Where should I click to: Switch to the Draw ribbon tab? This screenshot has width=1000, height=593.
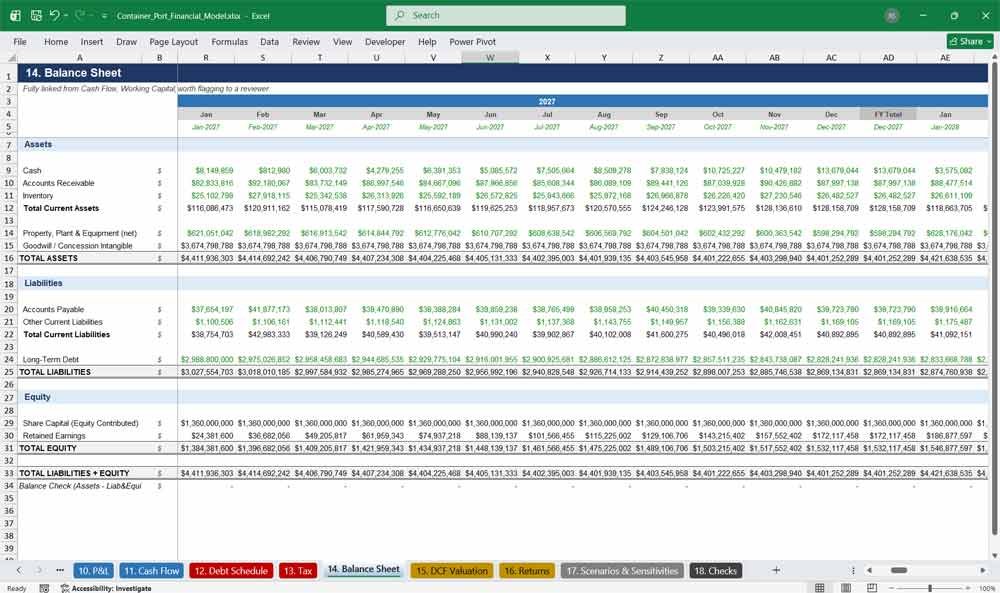click(x=126, y=41)
